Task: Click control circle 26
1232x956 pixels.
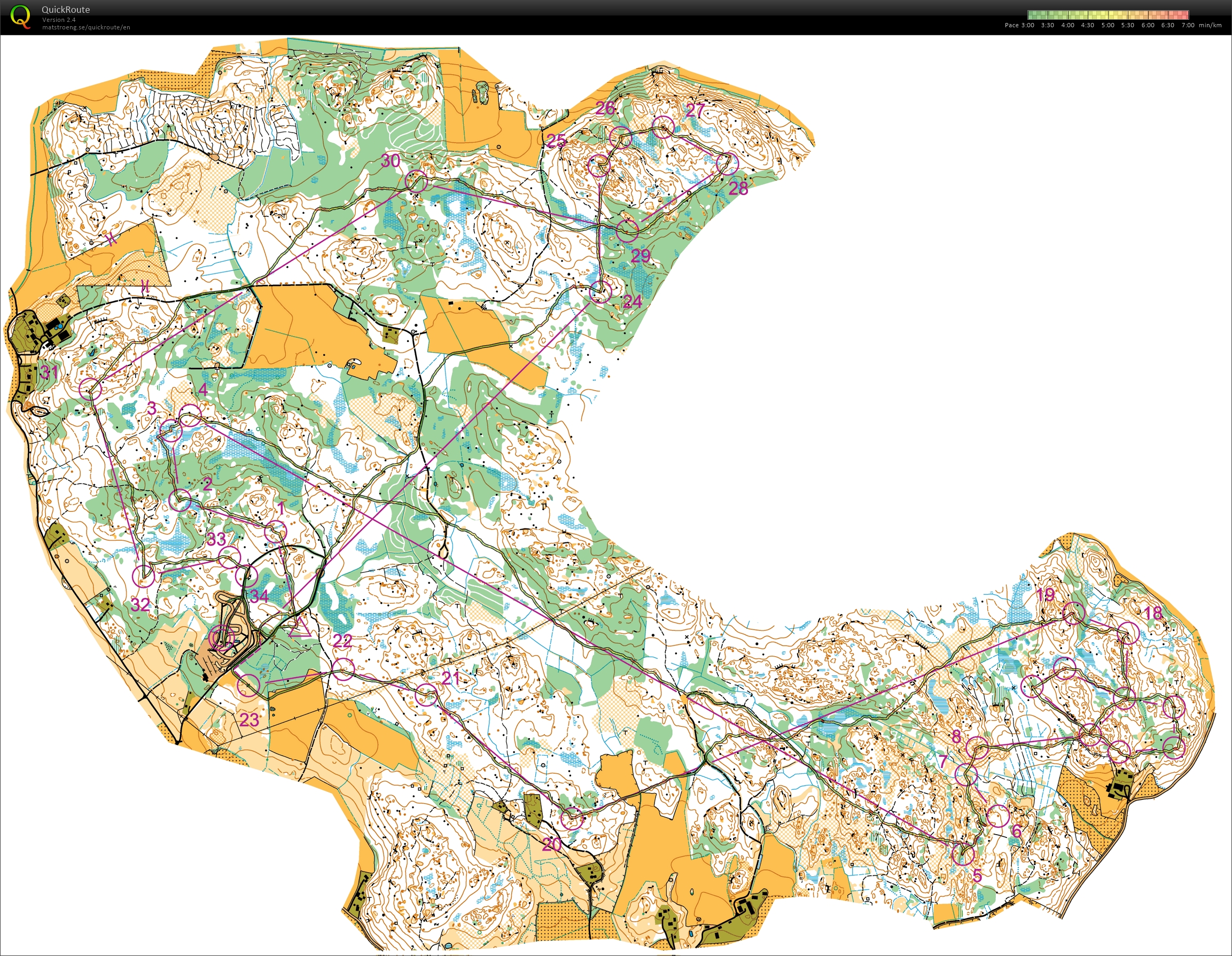Action: (x=620, y=137)
